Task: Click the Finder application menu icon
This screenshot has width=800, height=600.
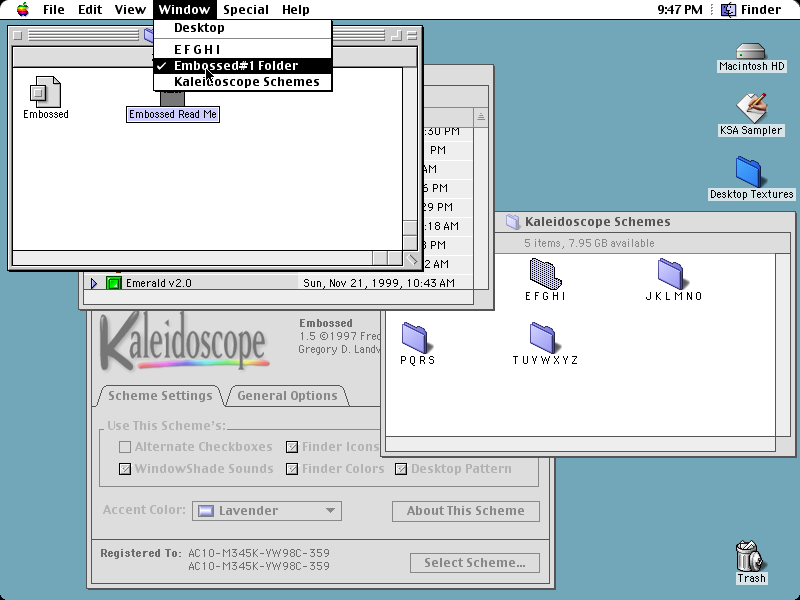Action: (728, 9)
